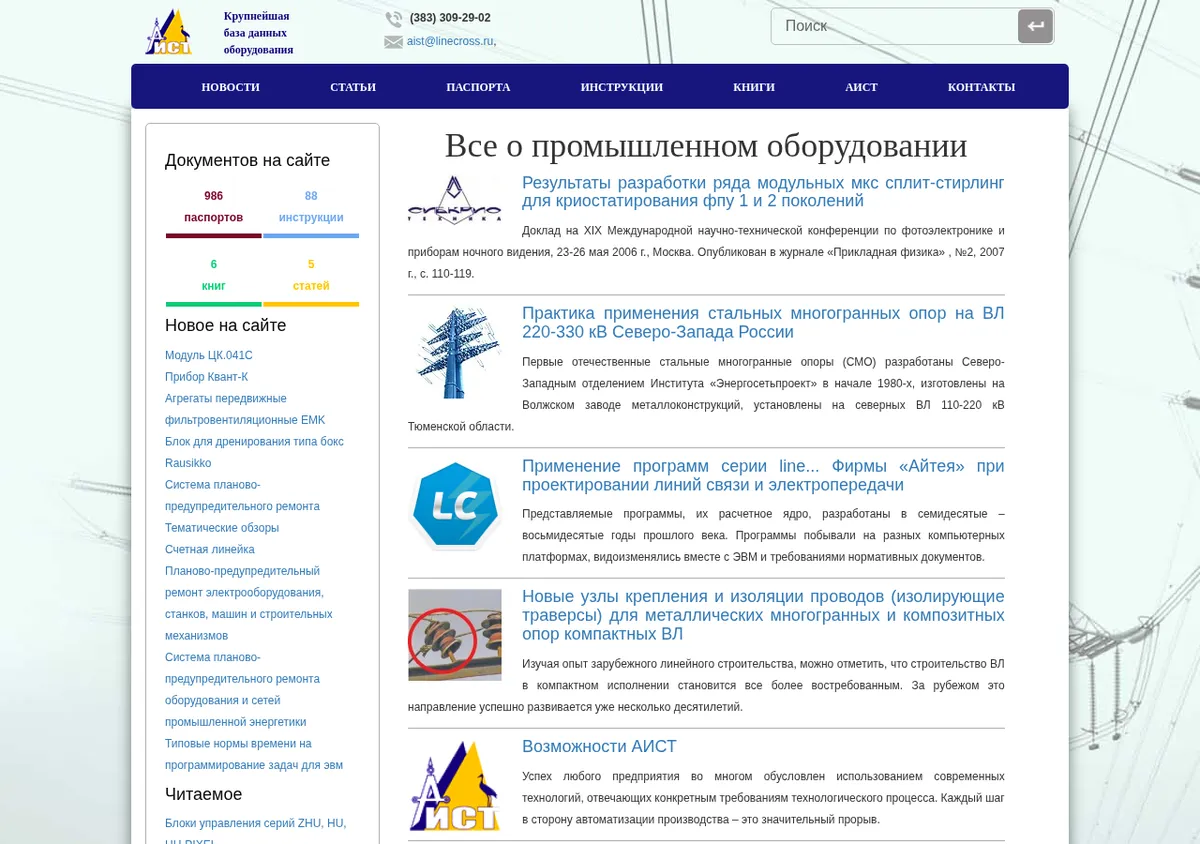Open the Модуль ЦК.041С link
1200x844 pixels.
pos(209,355)
